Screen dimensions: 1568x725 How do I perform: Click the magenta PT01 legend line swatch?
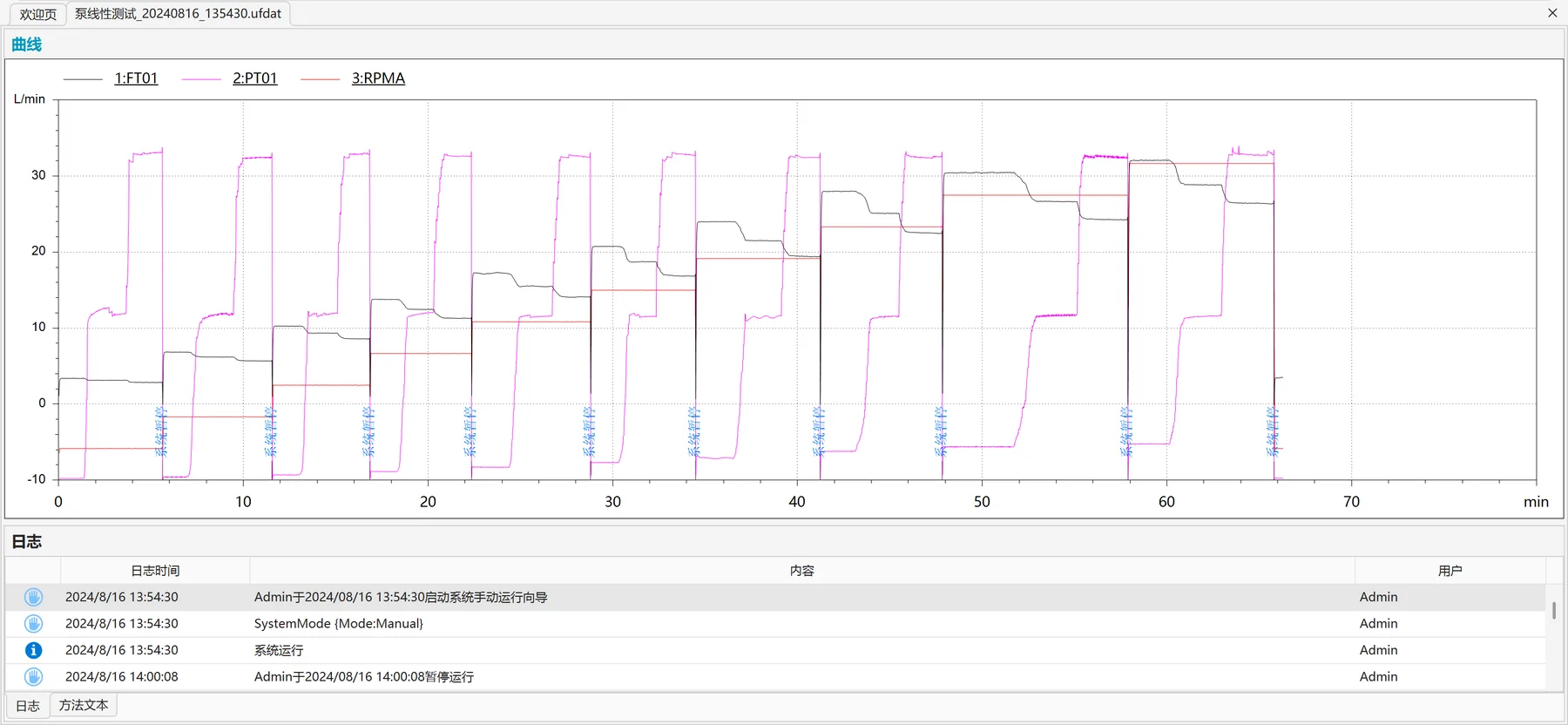click(201, 79)
